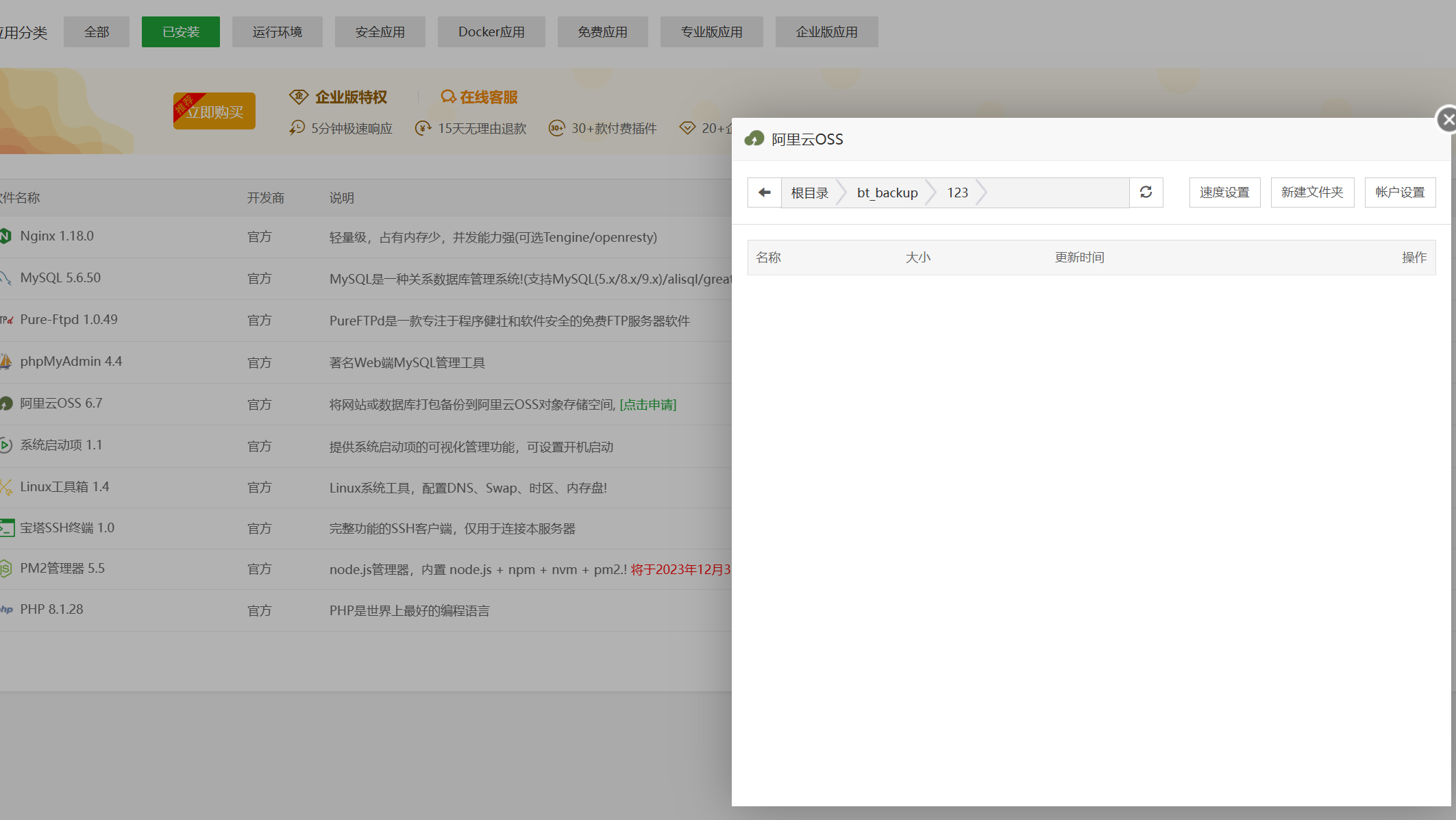Image resolution: width=1456 pixels, height=820 pixels.
Task: Select the 安全应用 category tab
Action: click(380, 32)
